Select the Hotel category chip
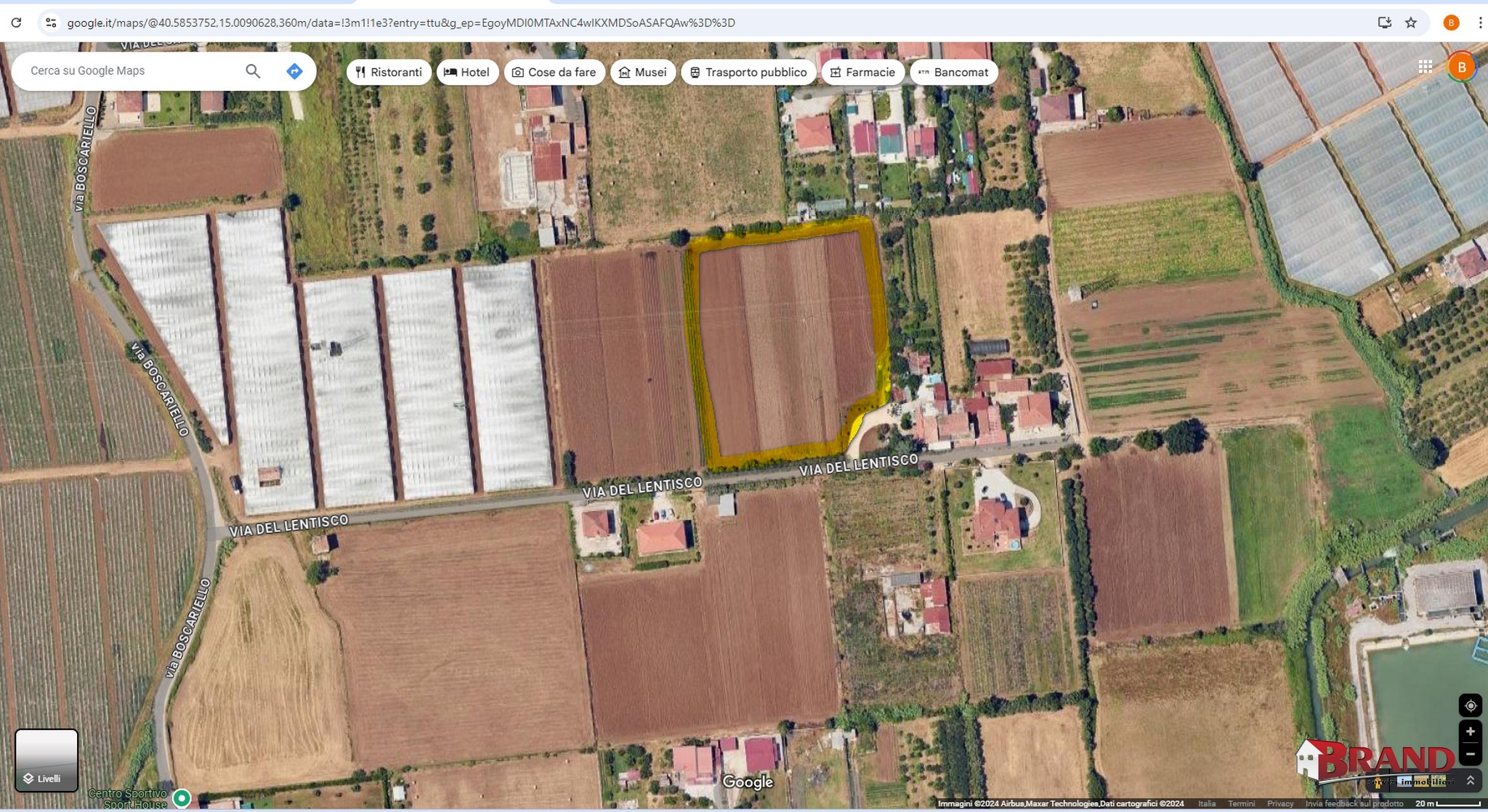 tap(467, 72)
